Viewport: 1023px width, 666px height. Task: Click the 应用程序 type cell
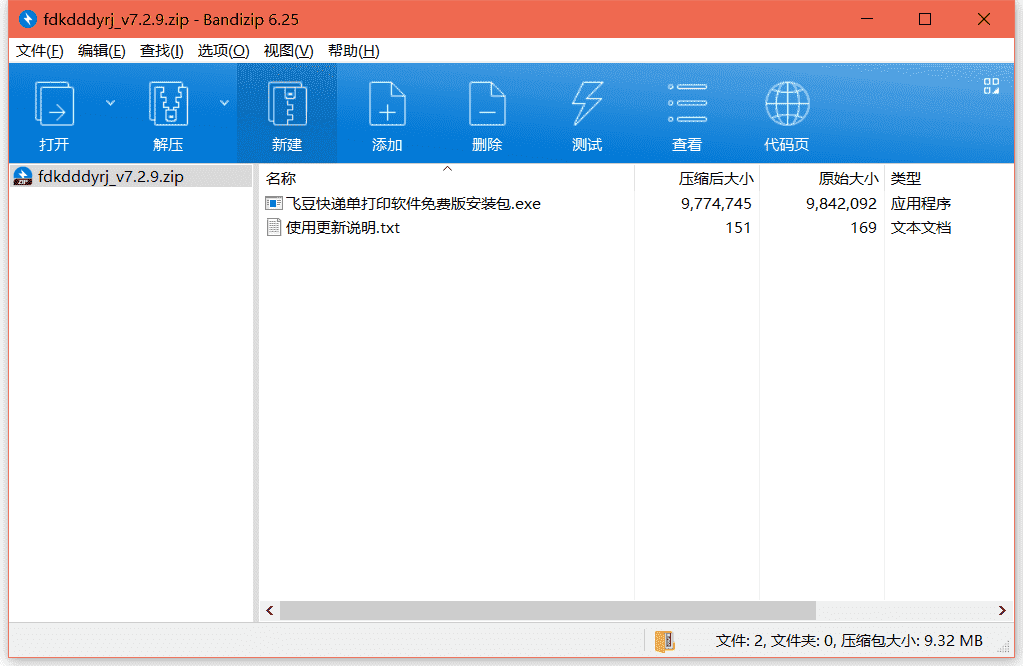coord(921,204)
